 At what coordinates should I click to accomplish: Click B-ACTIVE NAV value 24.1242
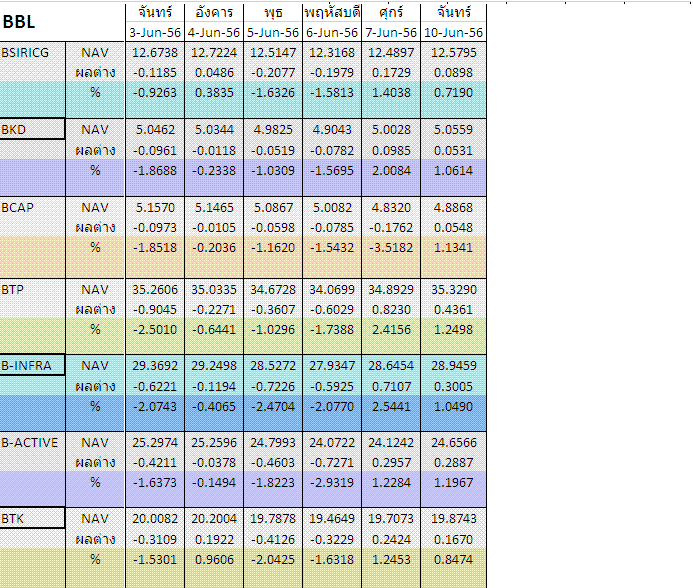391,443
